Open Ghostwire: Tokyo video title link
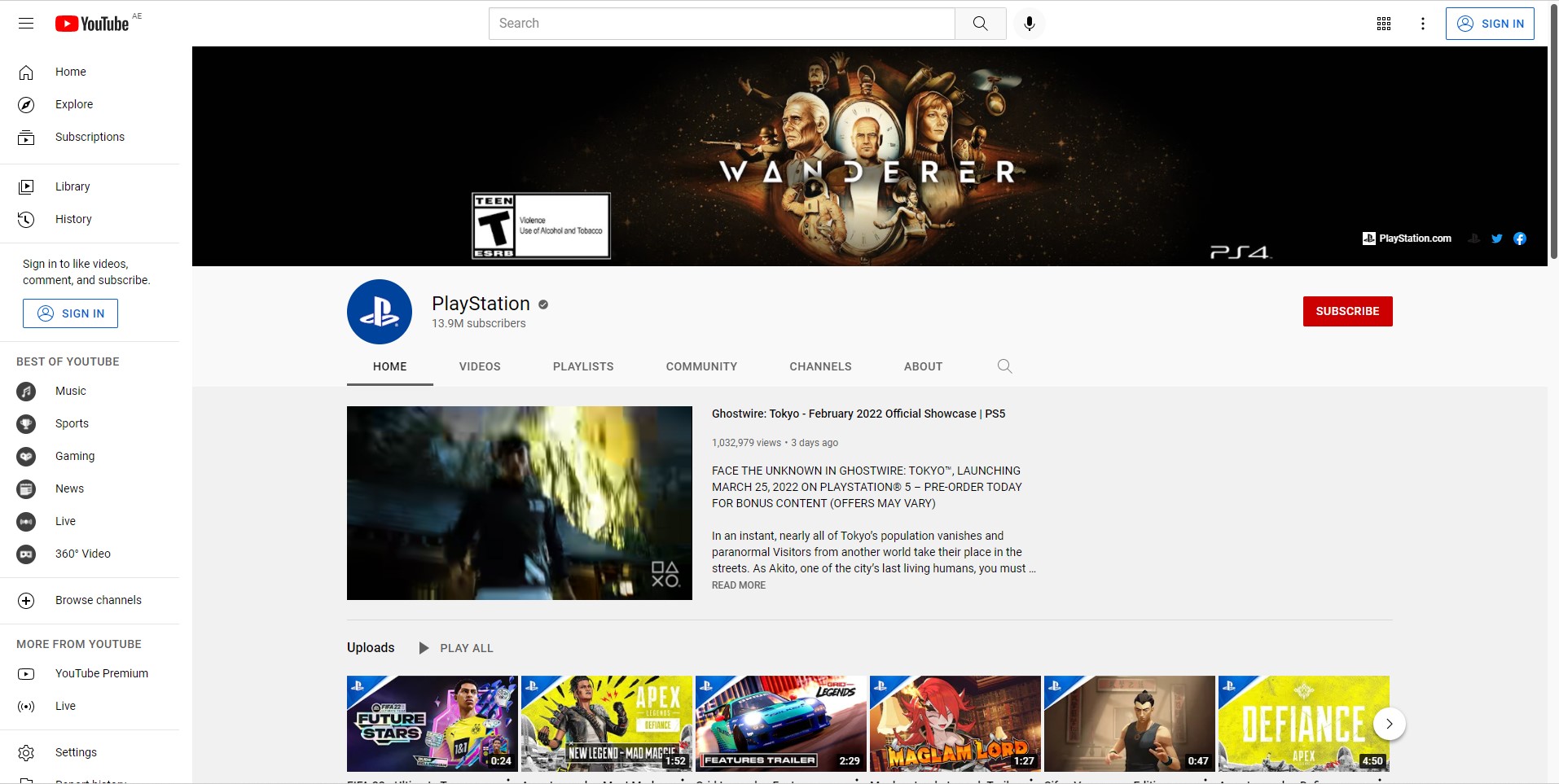Viewport: 1559px width, 784px height. (859, 414)
